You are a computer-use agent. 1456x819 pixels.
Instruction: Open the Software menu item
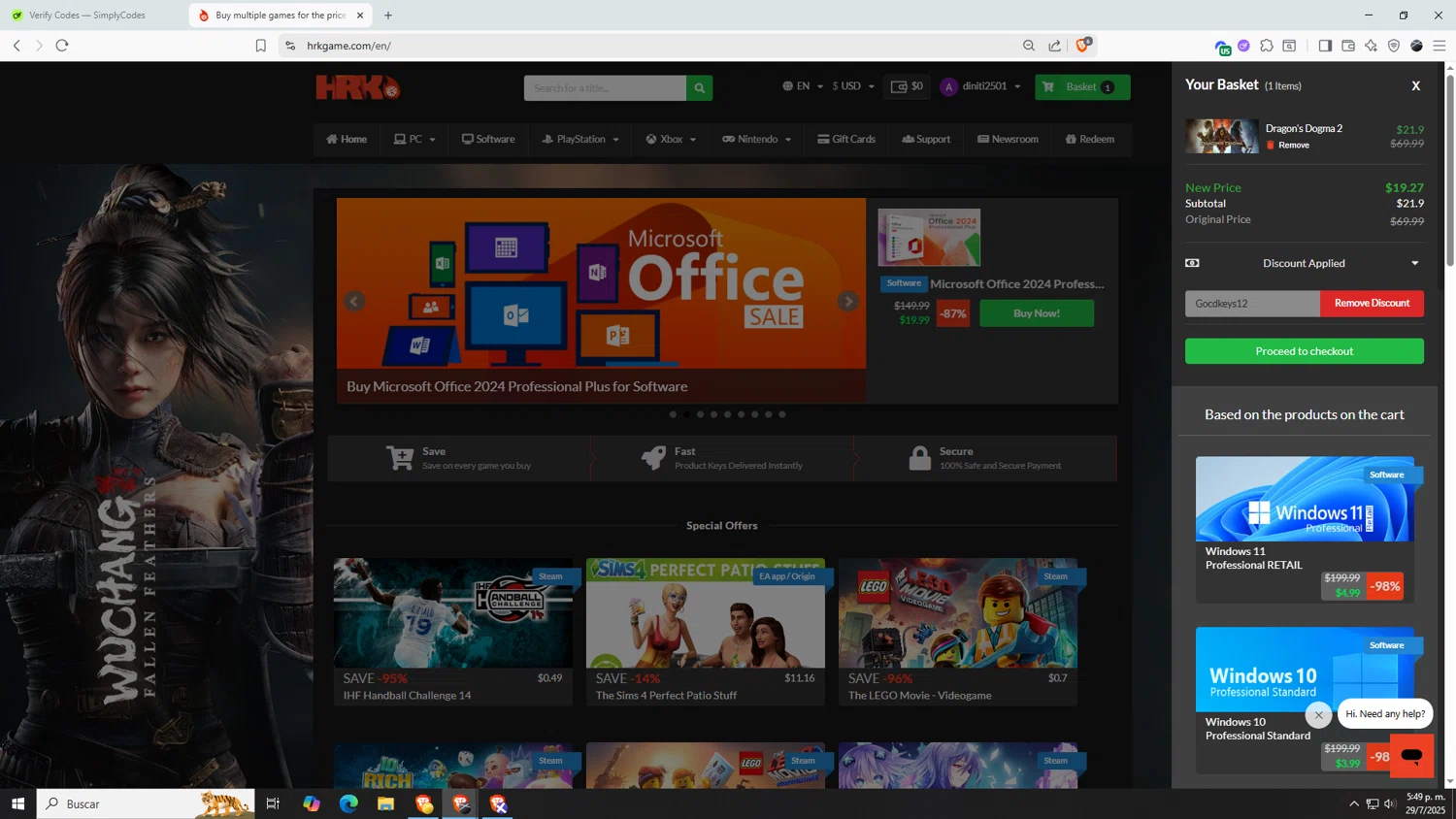tap(488, 139)
